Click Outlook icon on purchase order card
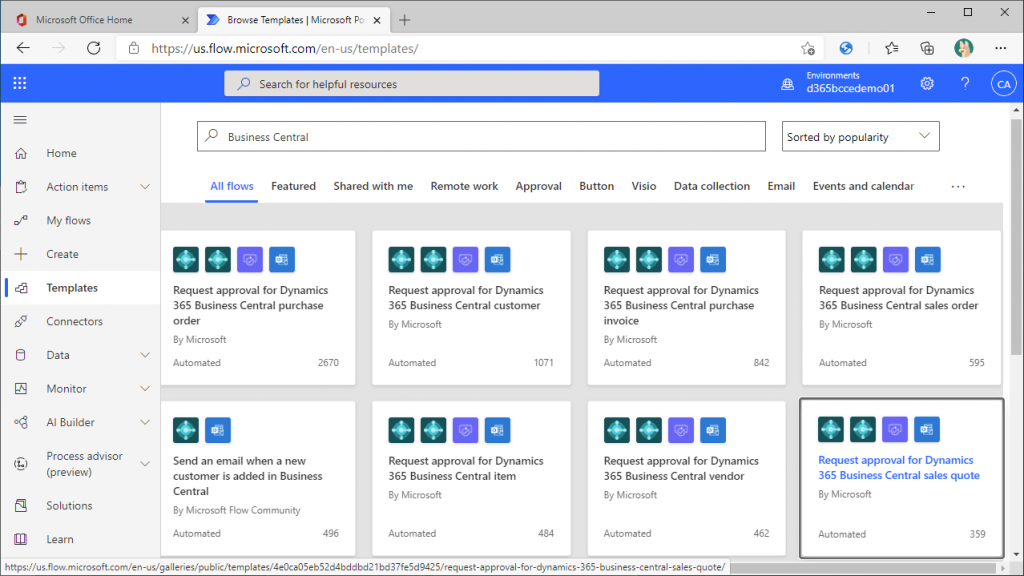1024x576 pixels. point(282,259)
